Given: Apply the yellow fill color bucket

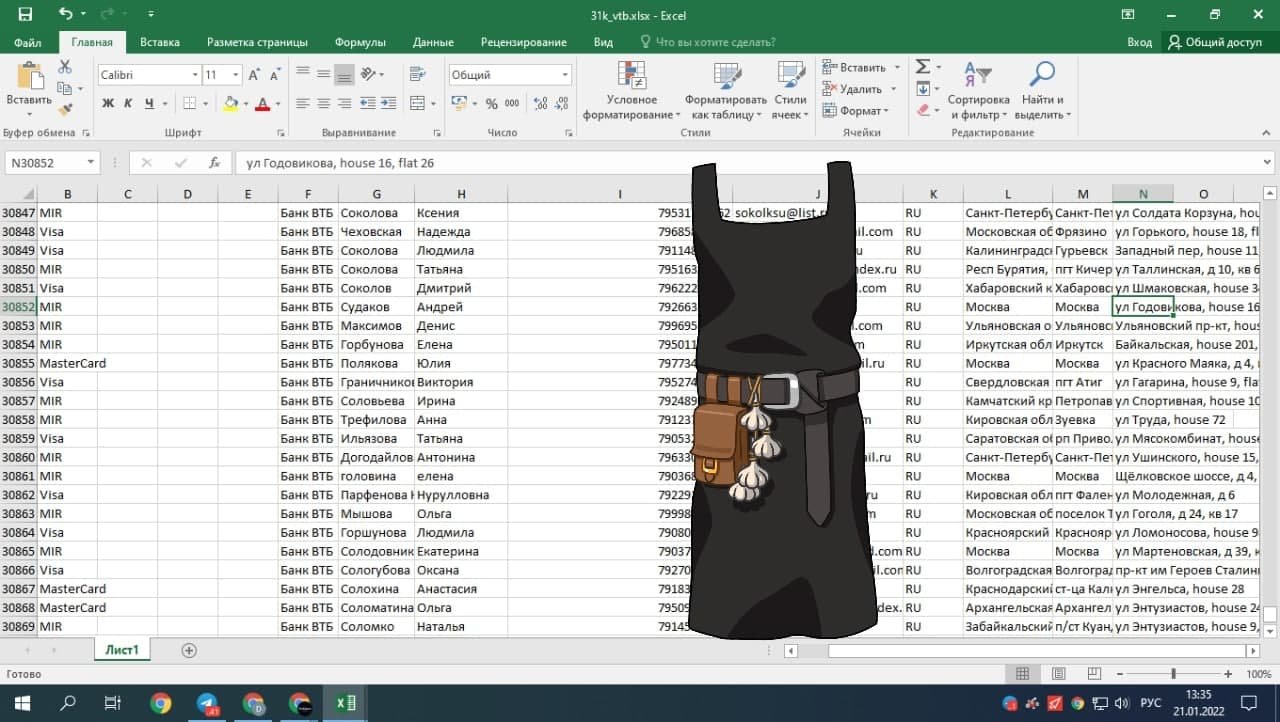Looking at the screenshot, I should point(231,103).
